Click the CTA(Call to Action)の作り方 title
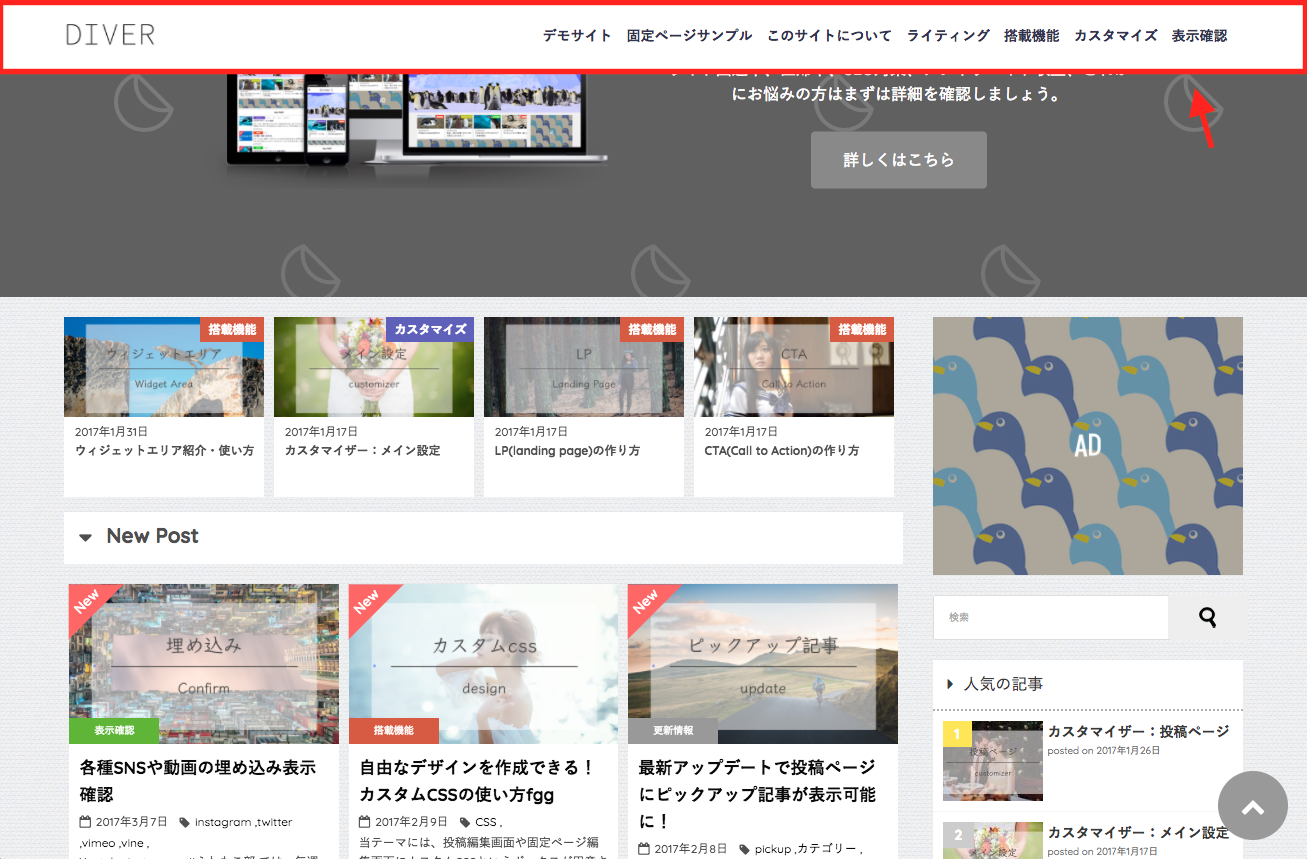Viewport: 1307px width, 859px height. 781,451
